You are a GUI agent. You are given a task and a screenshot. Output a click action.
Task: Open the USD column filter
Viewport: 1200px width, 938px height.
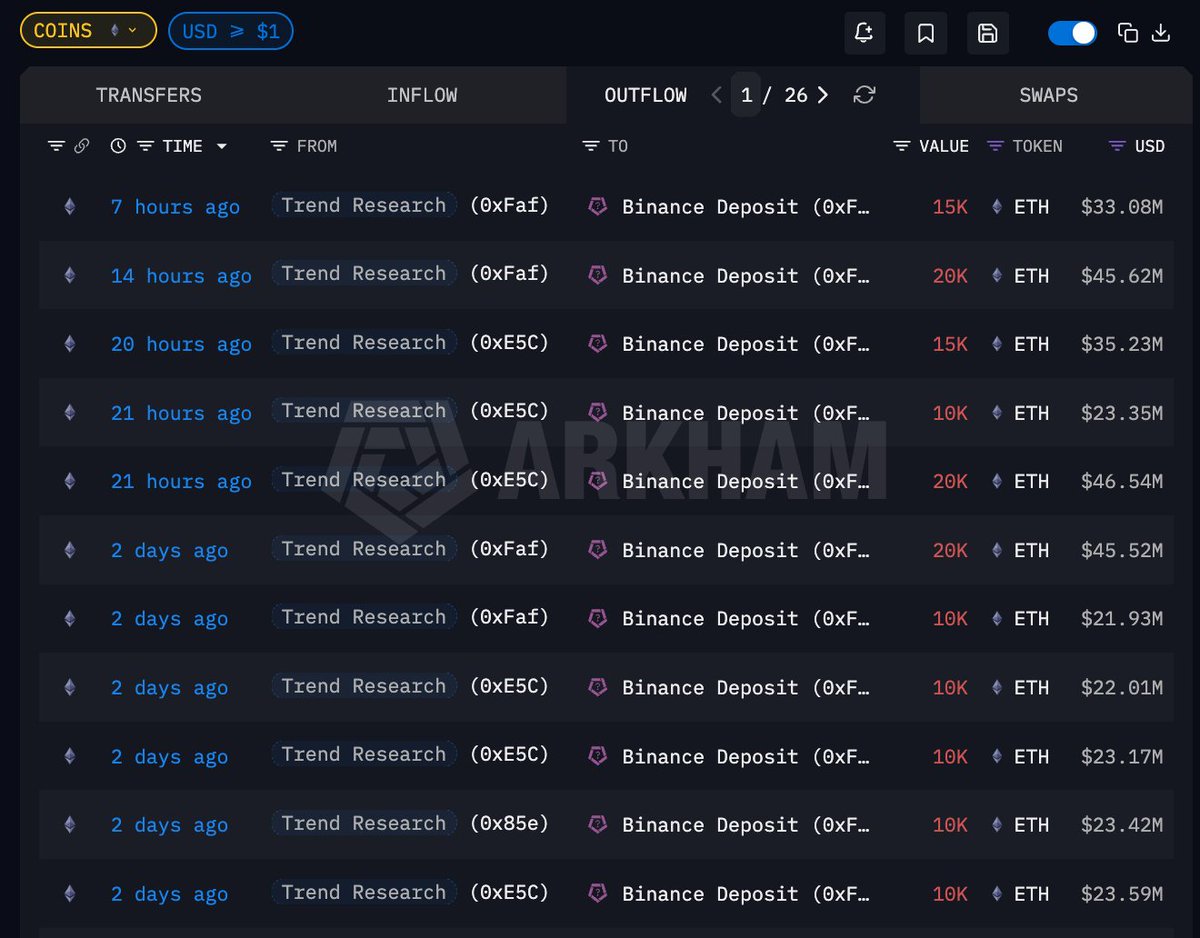point(1117,146)
